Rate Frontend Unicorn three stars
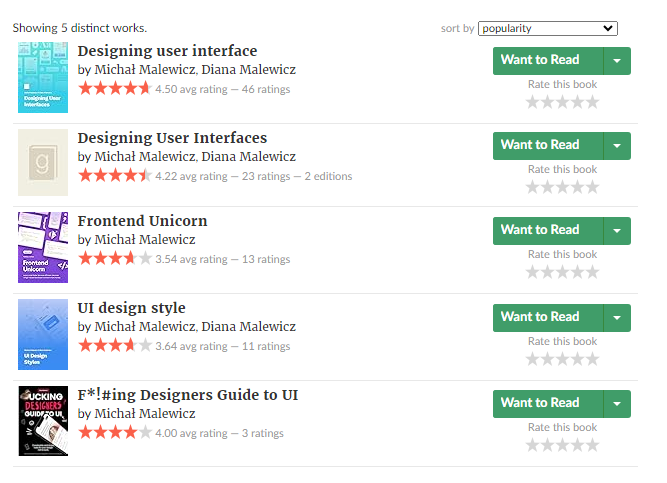 click(x=562, y=272)
